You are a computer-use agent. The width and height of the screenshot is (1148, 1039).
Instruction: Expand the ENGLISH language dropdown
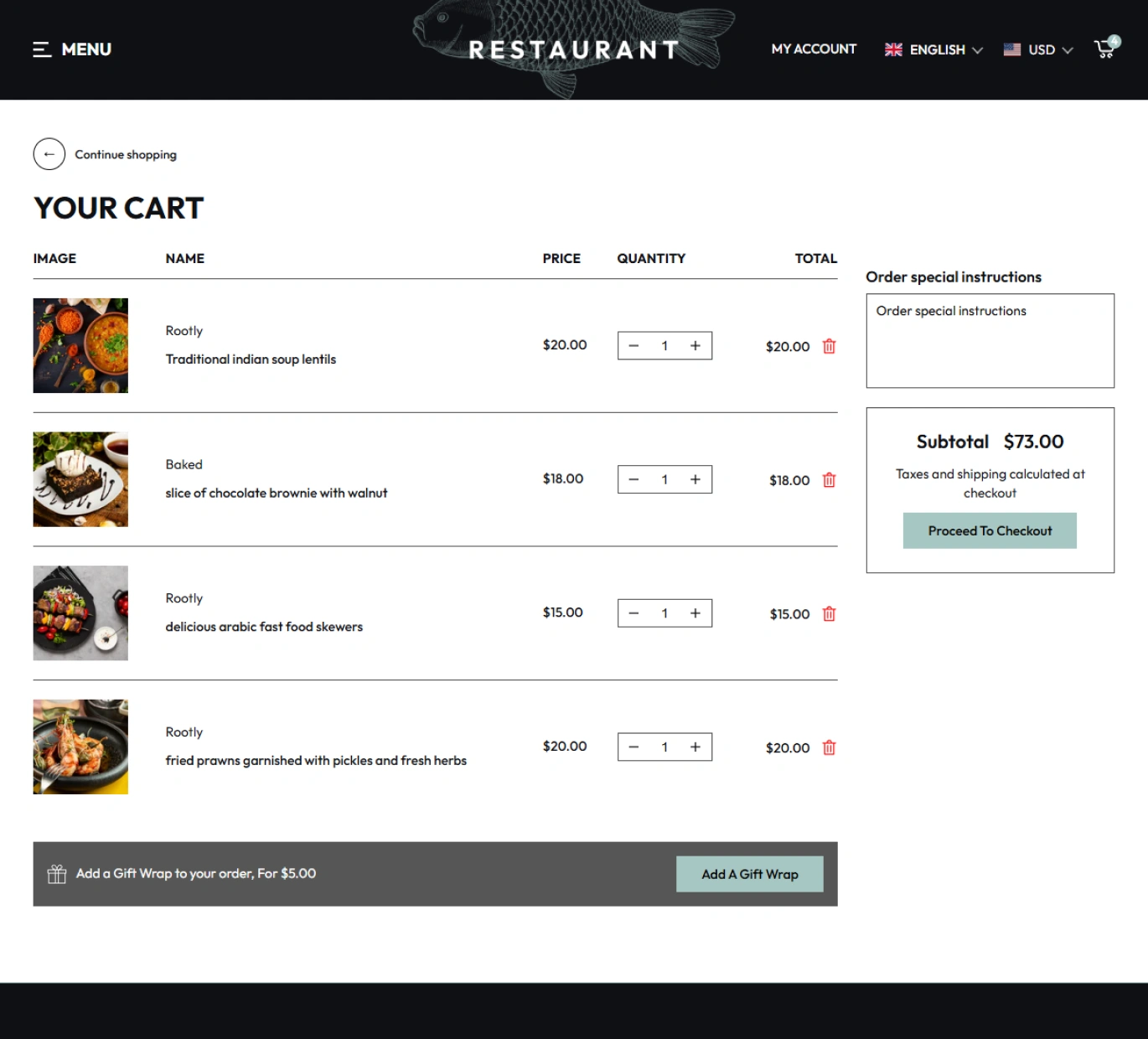[933, 49]
